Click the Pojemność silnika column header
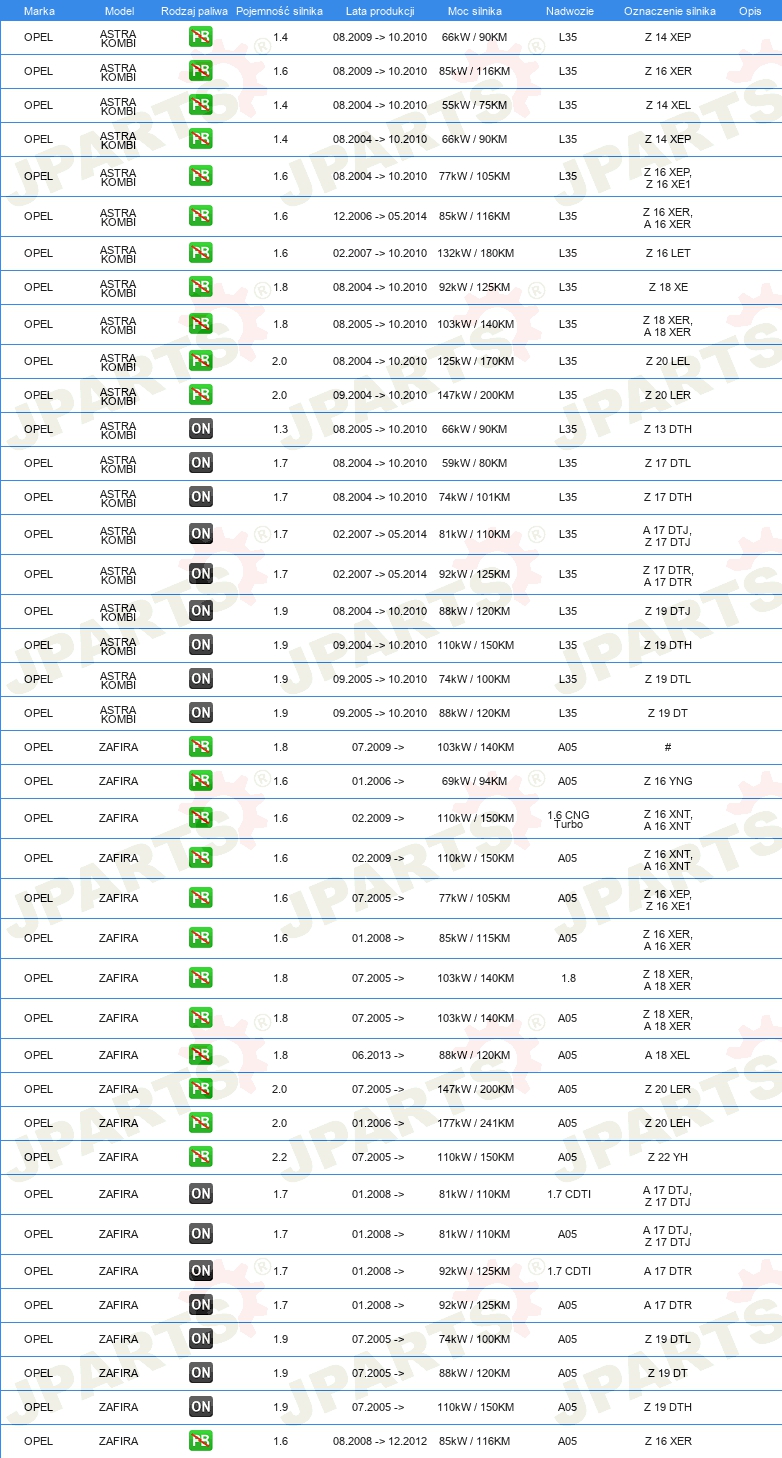782x1458 pixels. coord(280,11)
